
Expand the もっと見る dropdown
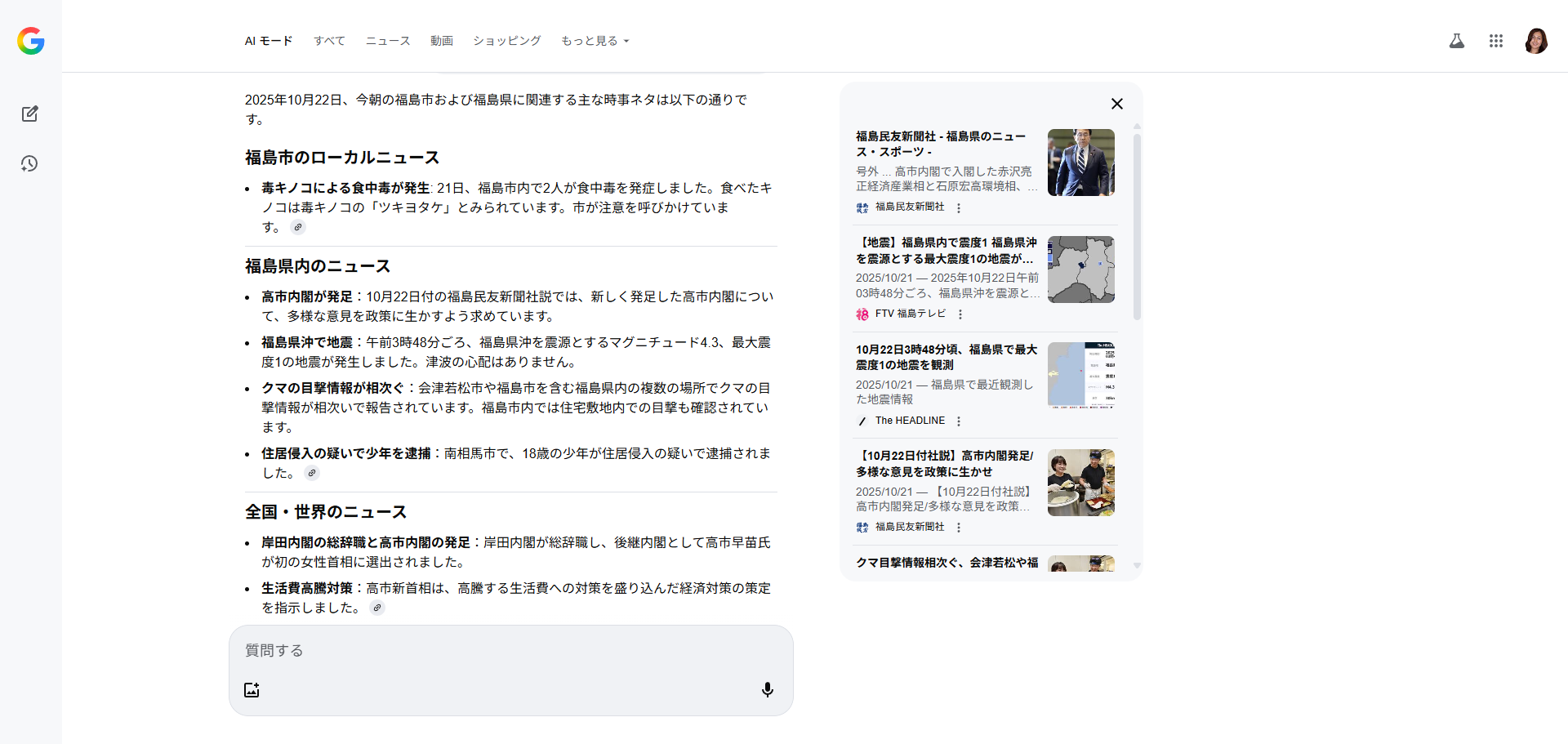click(x=595, y=41)
